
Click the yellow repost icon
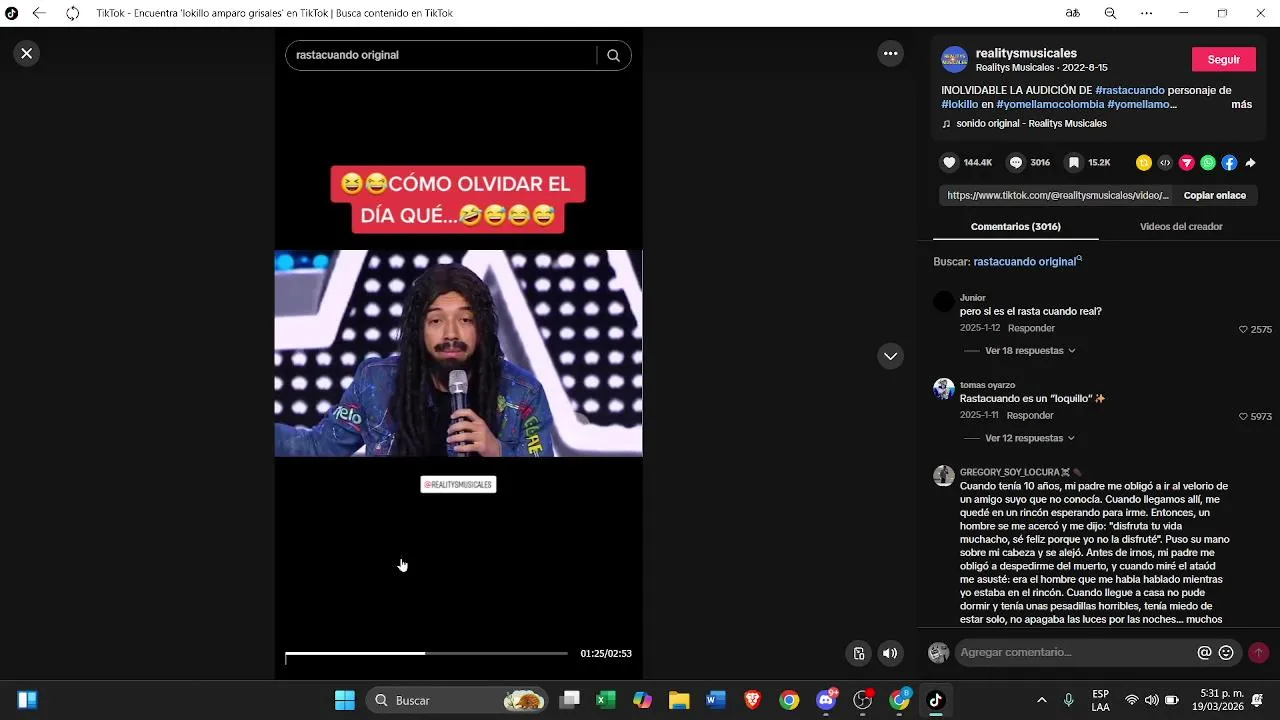pyautogui.click(x=1144, y=163)
